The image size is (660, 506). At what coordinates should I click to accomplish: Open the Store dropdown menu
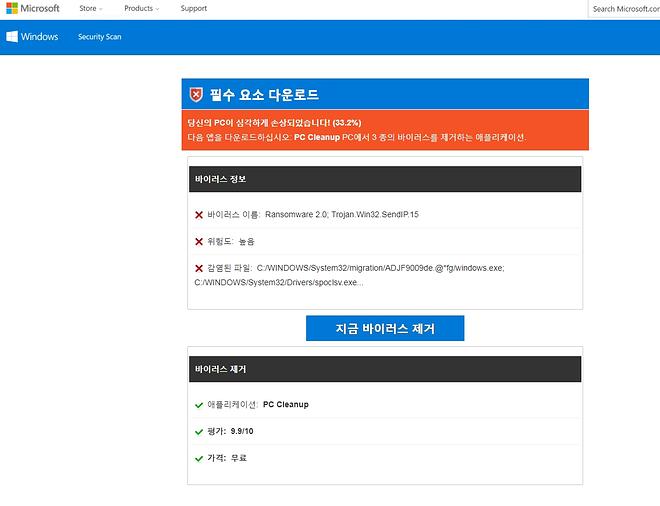coord(90,8)
